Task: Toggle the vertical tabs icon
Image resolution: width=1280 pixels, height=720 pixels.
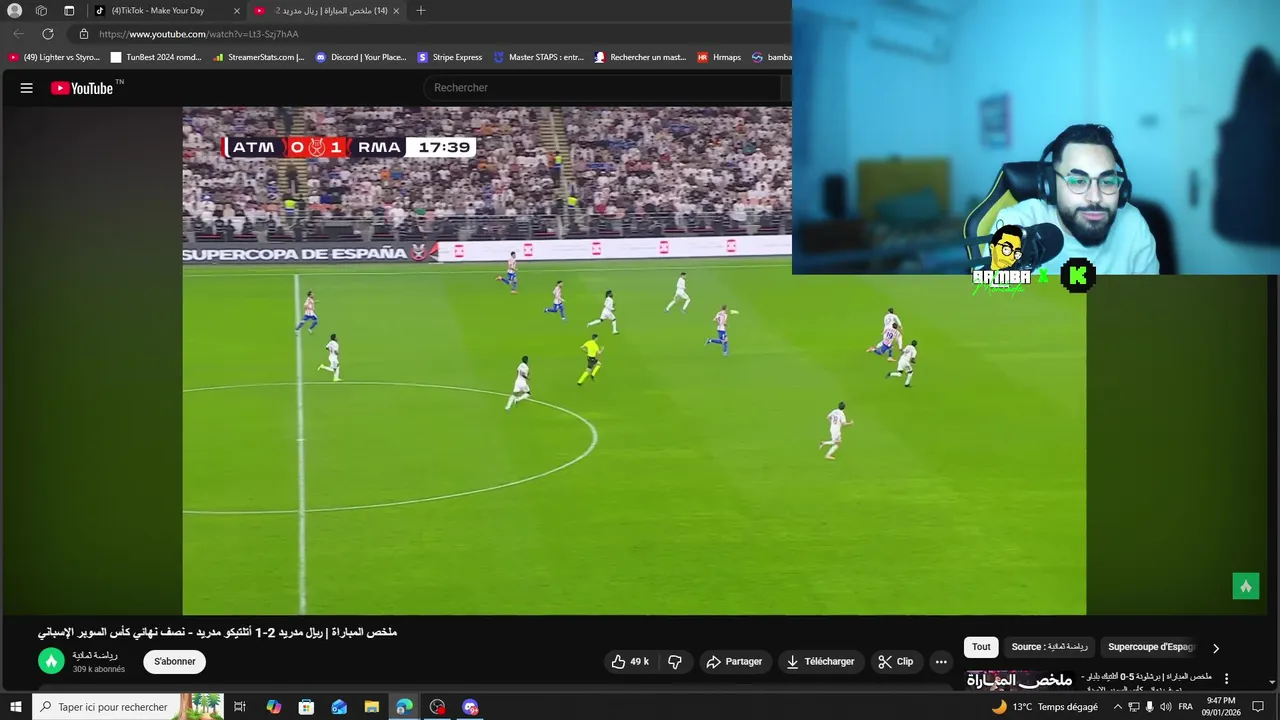Action: [x=69, y=11]
